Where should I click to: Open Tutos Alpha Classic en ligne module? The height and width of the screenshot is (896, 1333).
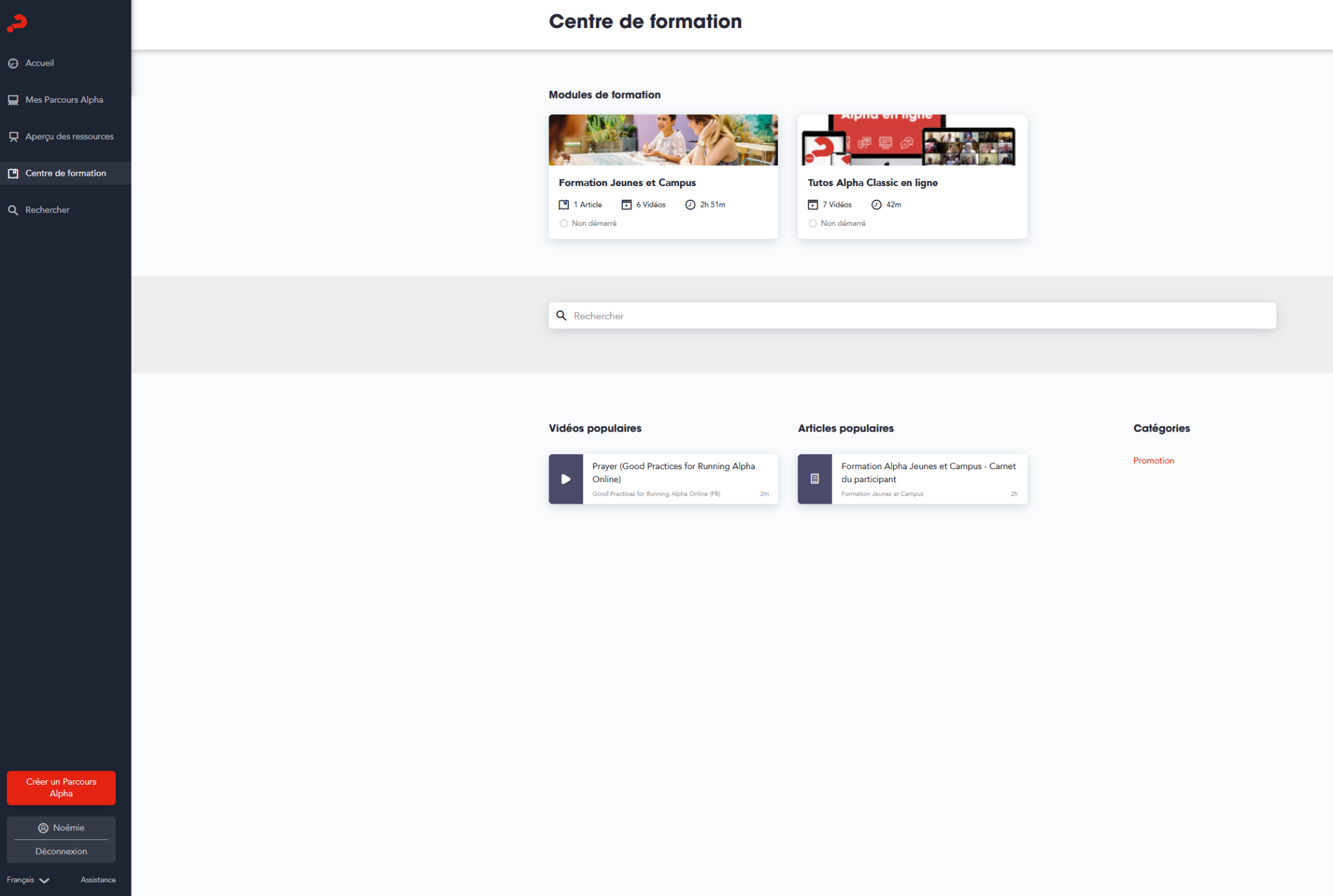(872, 183)
